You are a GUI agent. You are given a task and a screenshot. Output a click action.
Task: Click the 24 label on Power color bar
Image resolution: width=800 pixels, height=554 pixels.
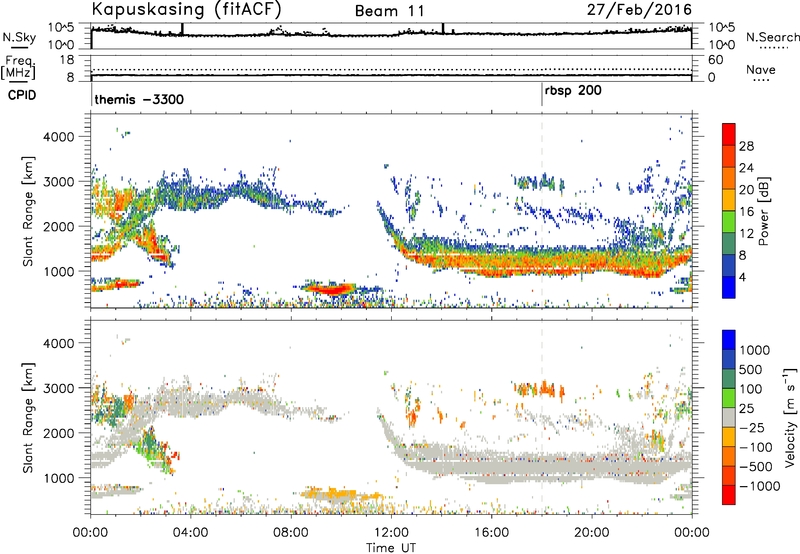click(746, 168)
